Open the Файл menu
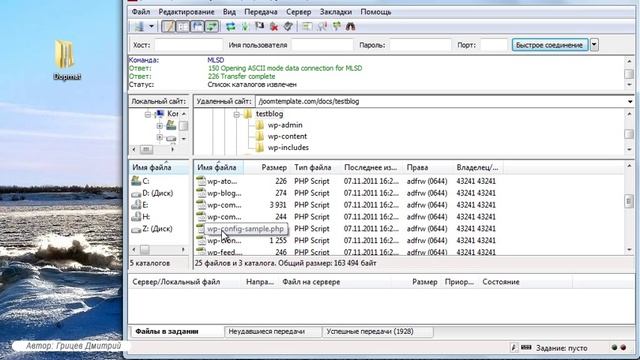 pos(140,12)
